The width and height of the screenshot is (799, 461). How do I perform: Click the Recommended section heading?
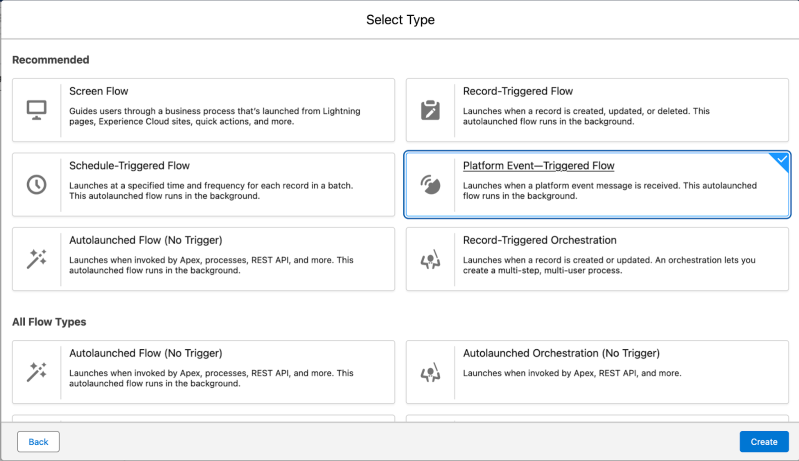[x=50, y=60]
